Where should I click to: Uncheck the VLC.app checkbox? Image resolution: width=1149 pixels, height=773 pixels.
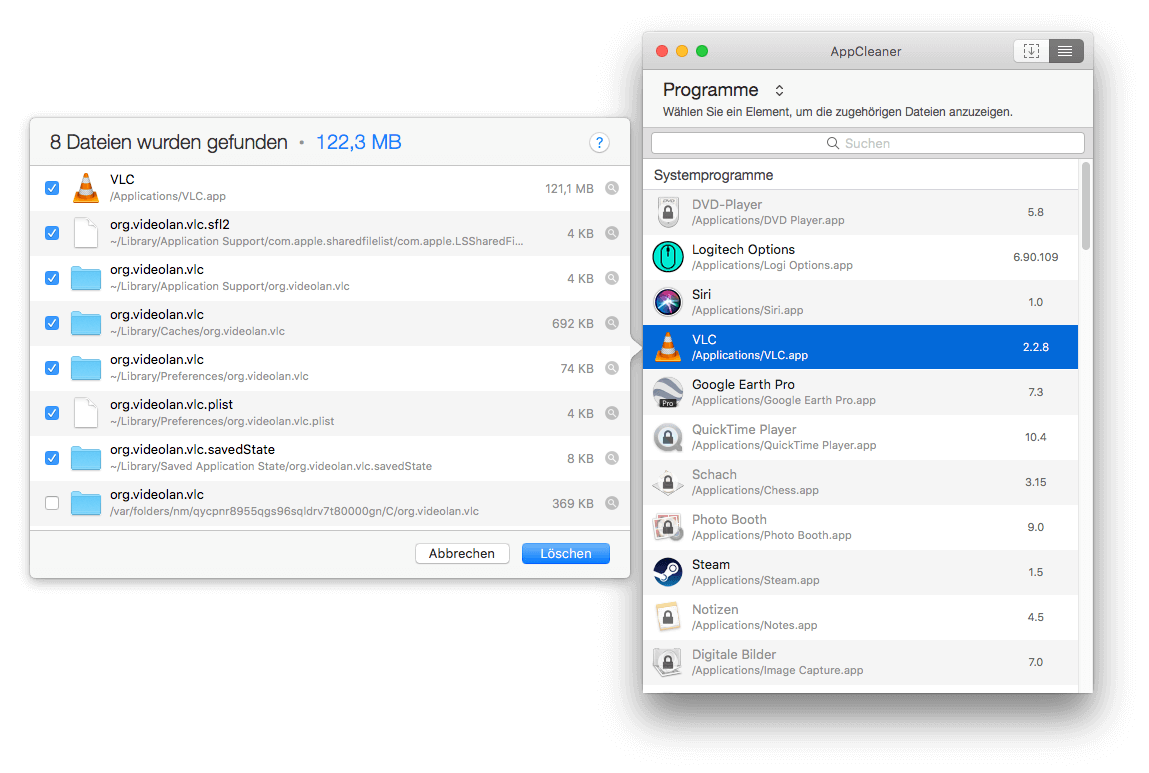click(52, 188)
